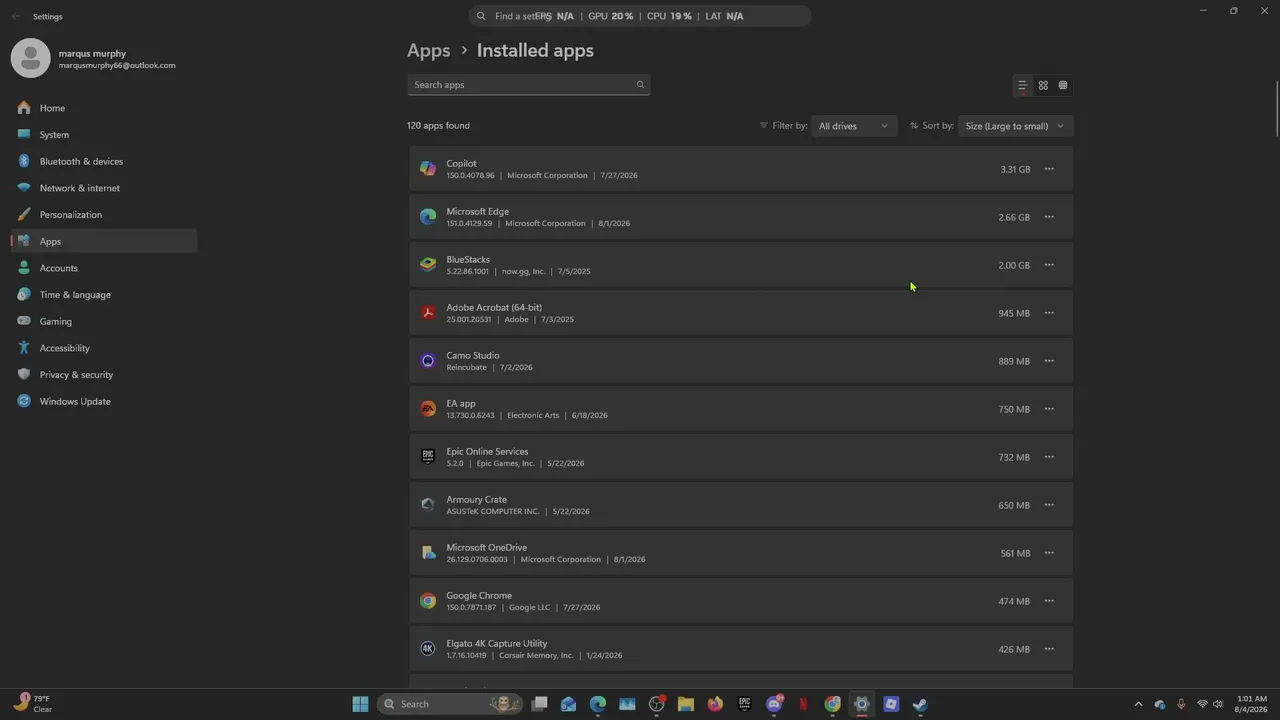Open options menu for Microsoft OneDrive
The height and width of the screenshot is (720, 1280).
(x=1049, y=553)
